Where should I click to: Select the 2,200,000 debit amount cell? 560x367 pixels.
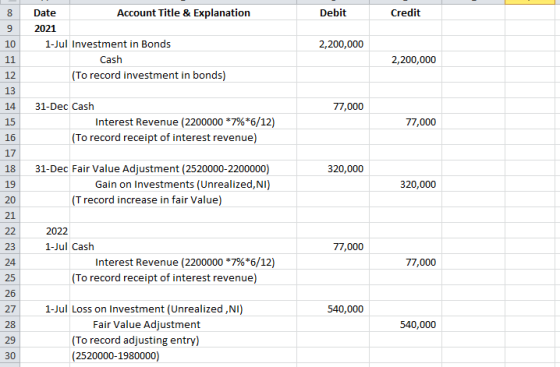click(333, 44)
